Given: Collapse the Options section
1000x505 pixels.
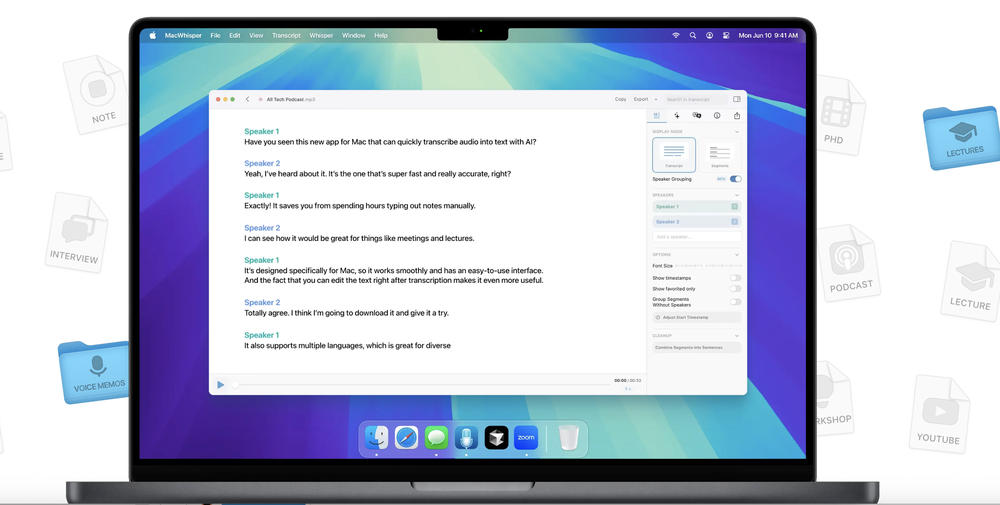Looking at the screenshot, I should 737,254.
